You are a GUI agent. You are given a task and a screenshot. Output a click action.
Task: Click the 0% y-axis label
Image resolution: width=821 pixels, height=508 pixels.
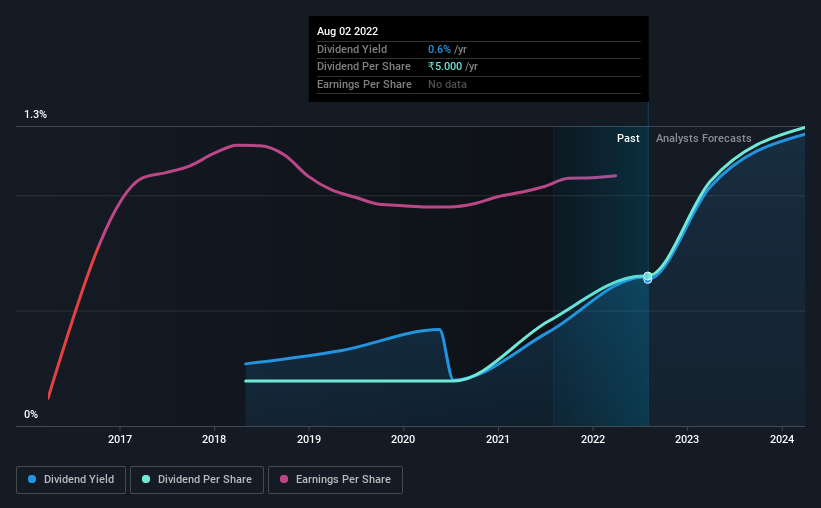[x=31, y=414]
